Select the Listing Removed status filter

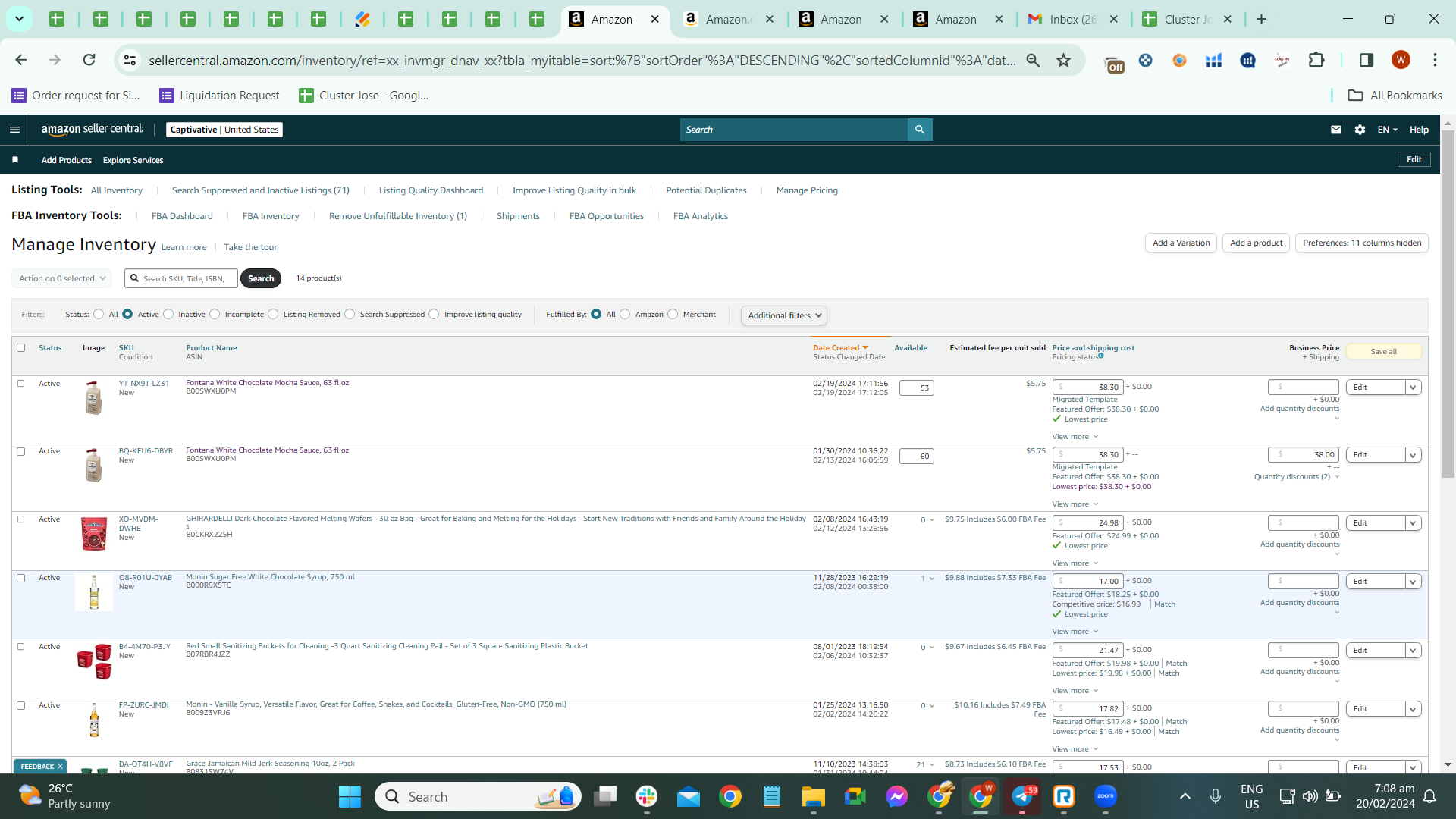point(274,314)
